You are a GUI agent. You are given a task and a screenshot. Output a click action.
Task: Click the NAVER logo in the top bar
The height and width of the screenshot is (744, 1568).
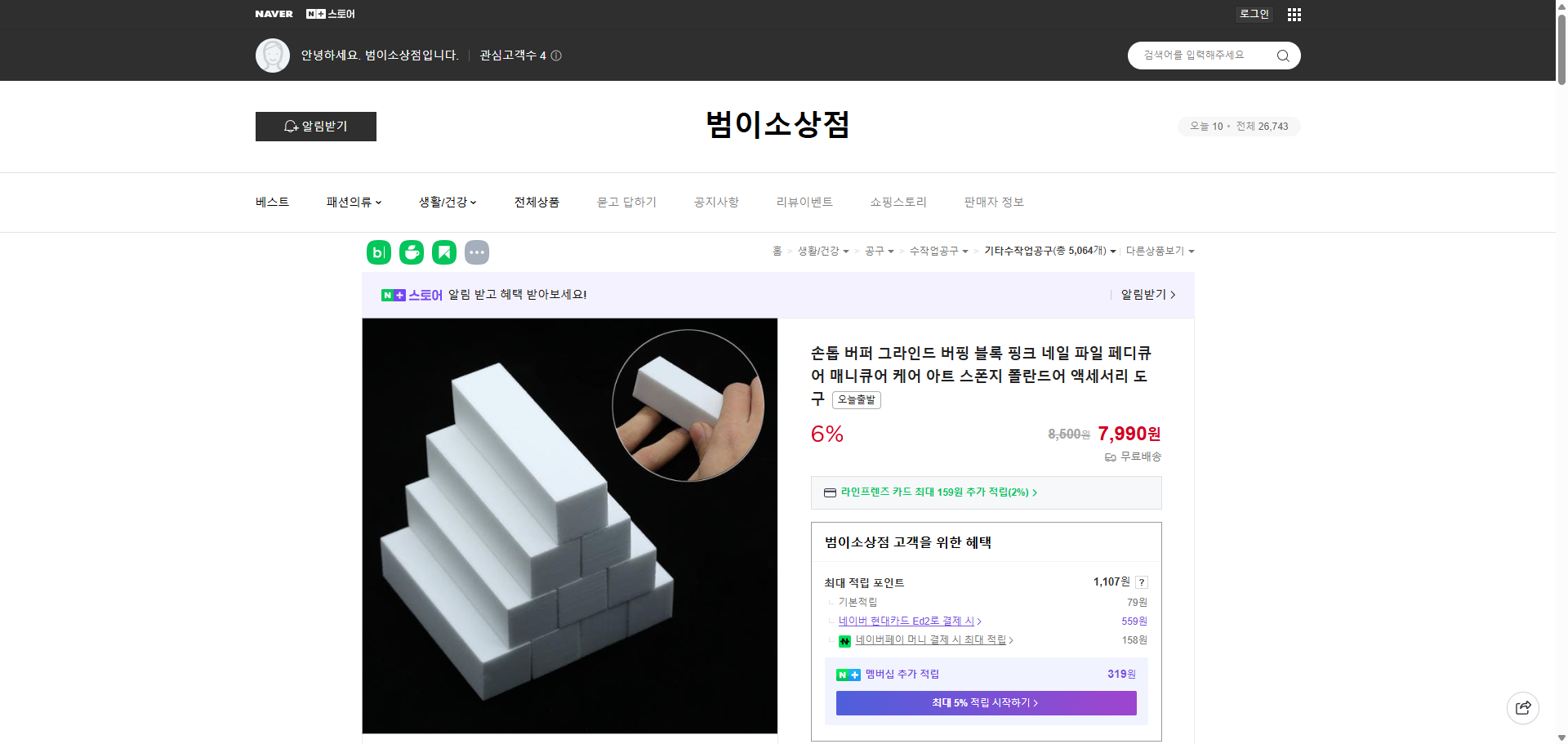click(x=274, y=14)
